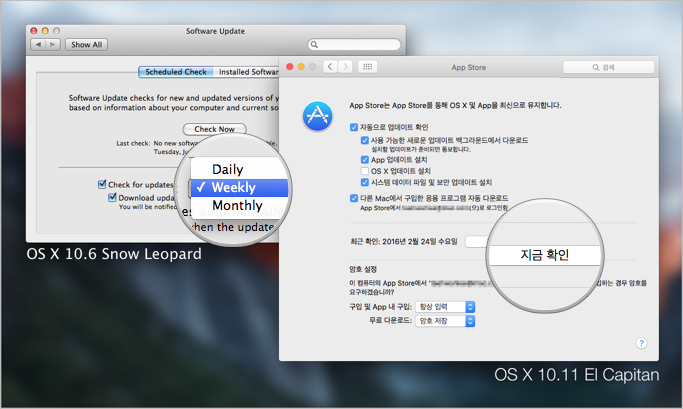
Task: Click the help question mark button
Action: (641, 343)
